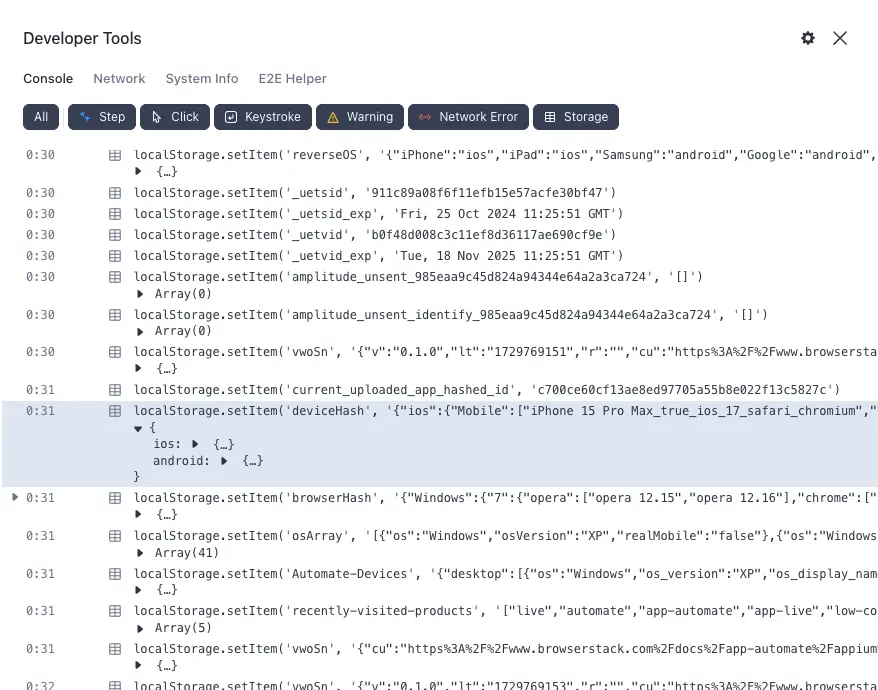Toggle the Storage filter chip
878x690 pixels.
pyautogui.click(x=576, y=117)
